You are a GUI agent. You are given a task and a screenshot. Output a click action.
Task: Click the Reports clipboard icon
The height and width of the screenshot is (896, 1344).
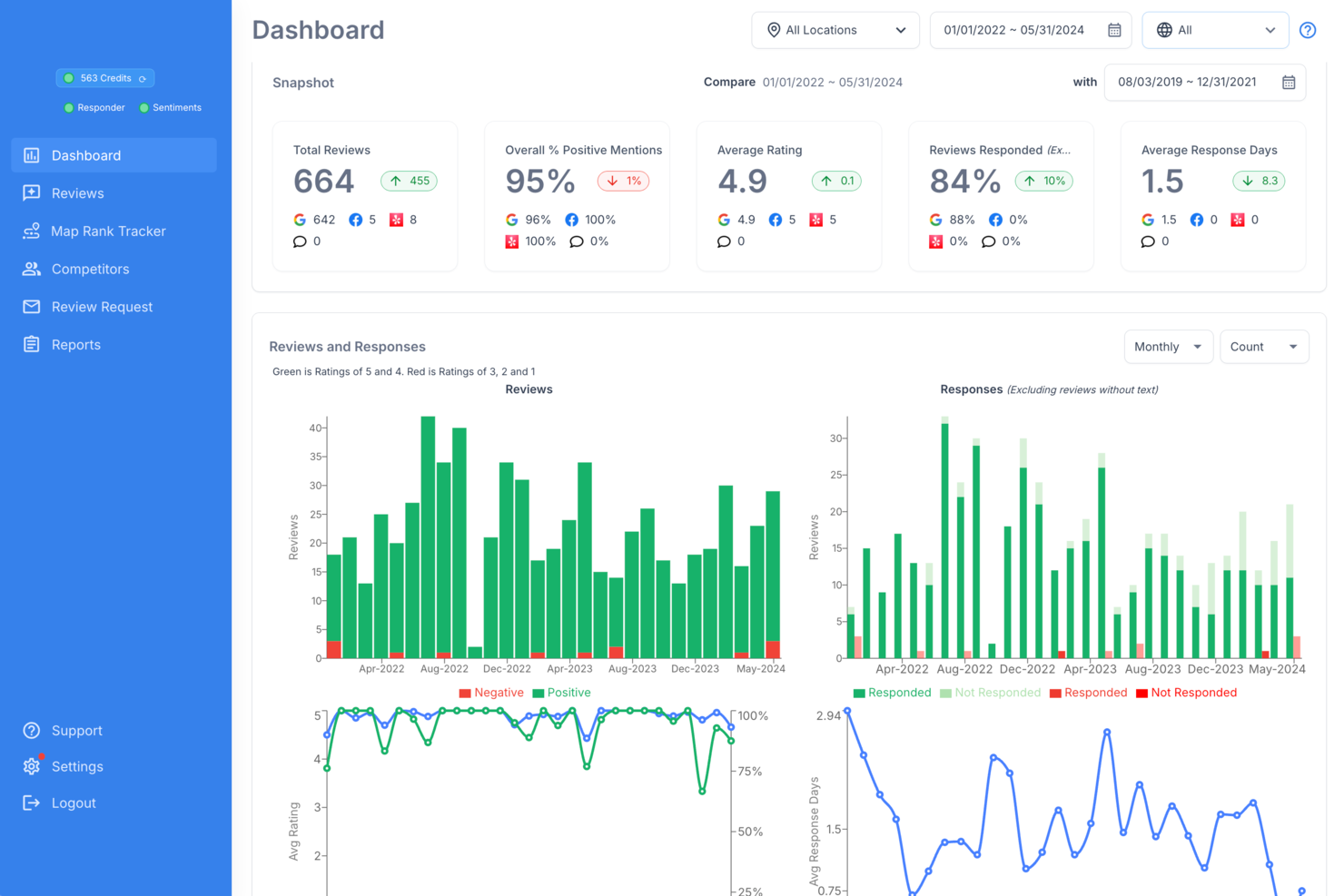pyautogui.click(x=32, y=345)
